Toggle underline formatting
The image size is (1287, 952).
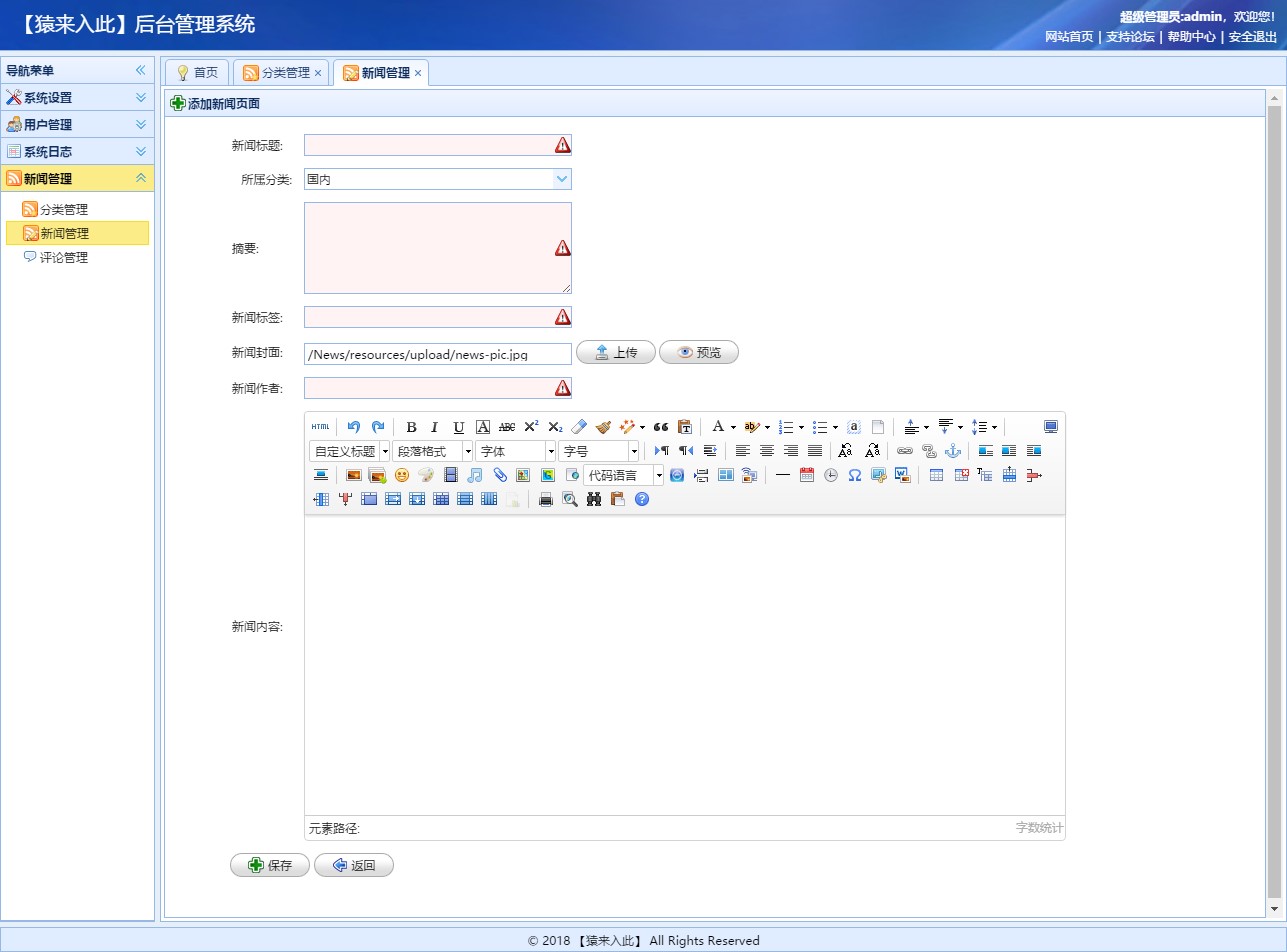[x=459, y=426]
